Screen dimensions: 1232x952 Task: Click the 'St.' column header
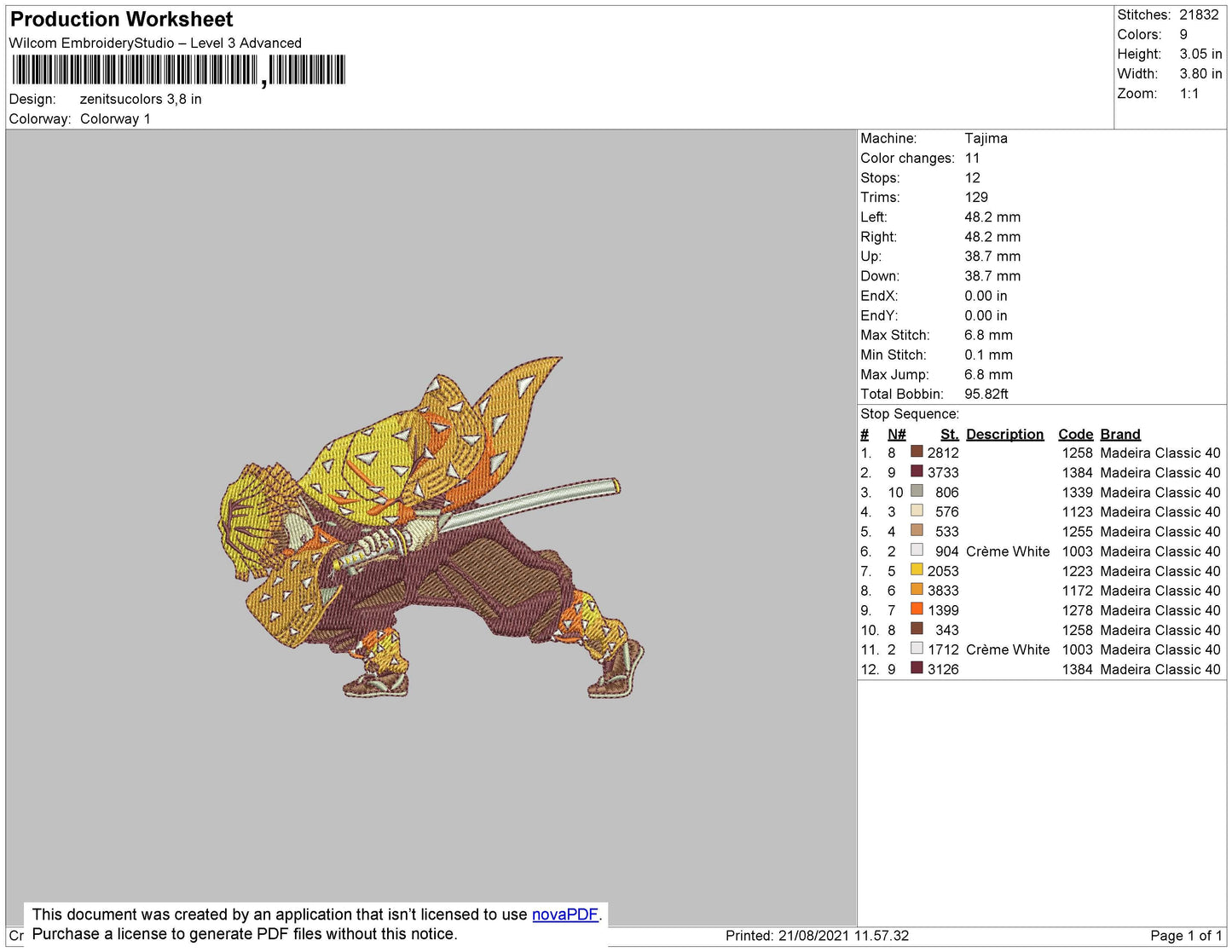click(x=950, y=434)
